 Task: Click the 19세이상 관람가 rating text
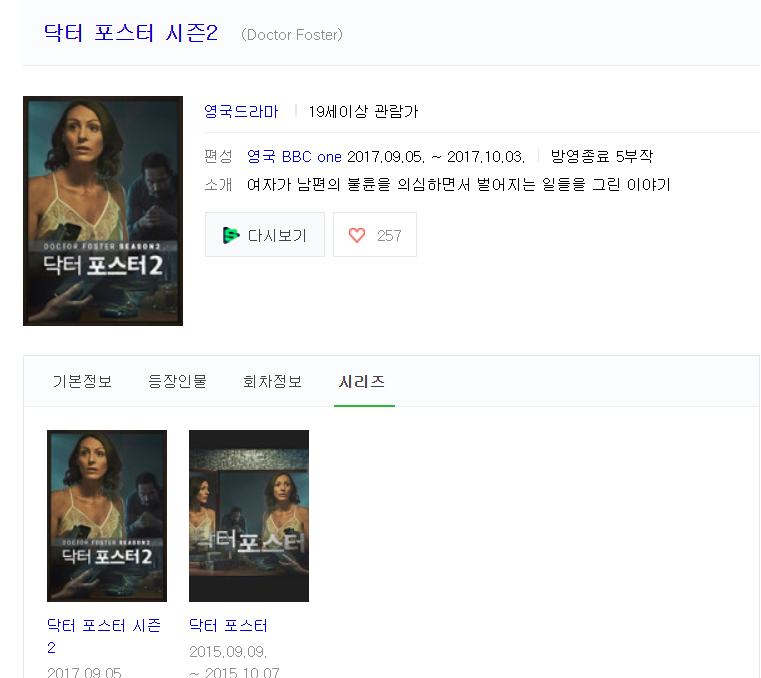point(363,112)
